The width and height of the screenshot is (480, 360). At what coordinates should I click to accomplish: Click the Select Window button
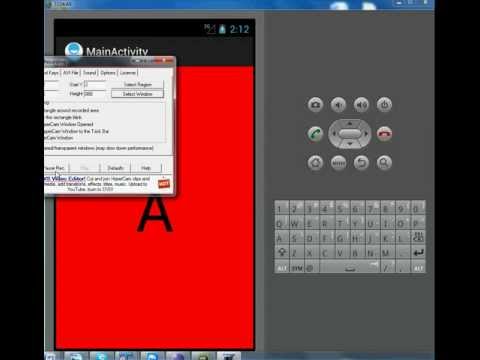click(x=137, y=94)
